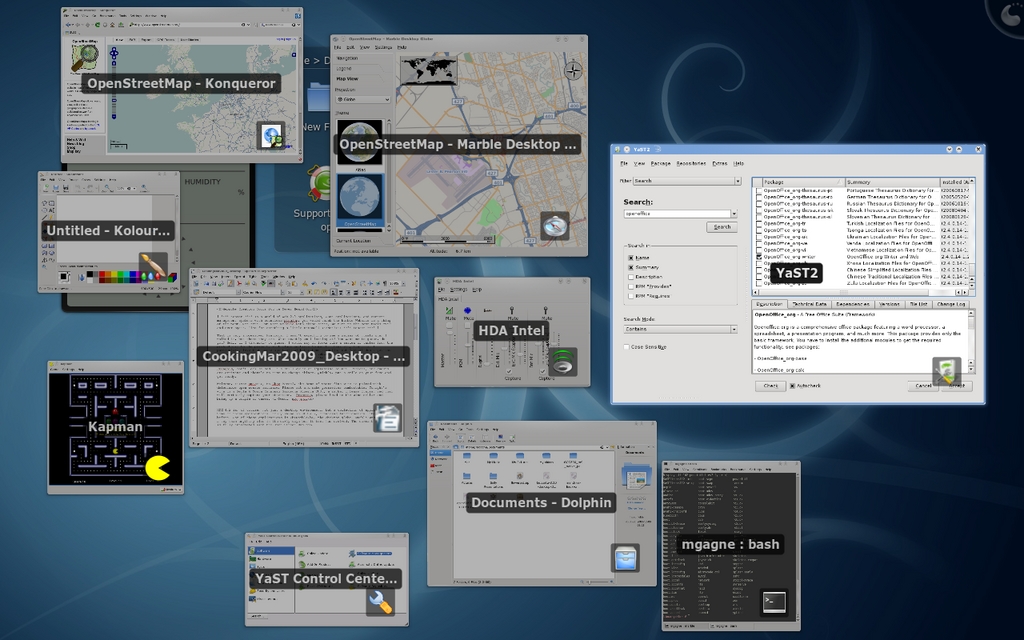Uncheck the Name search checkbox in YaST2
Viewport: 1024px width, 640px height.
click(631, 257)
